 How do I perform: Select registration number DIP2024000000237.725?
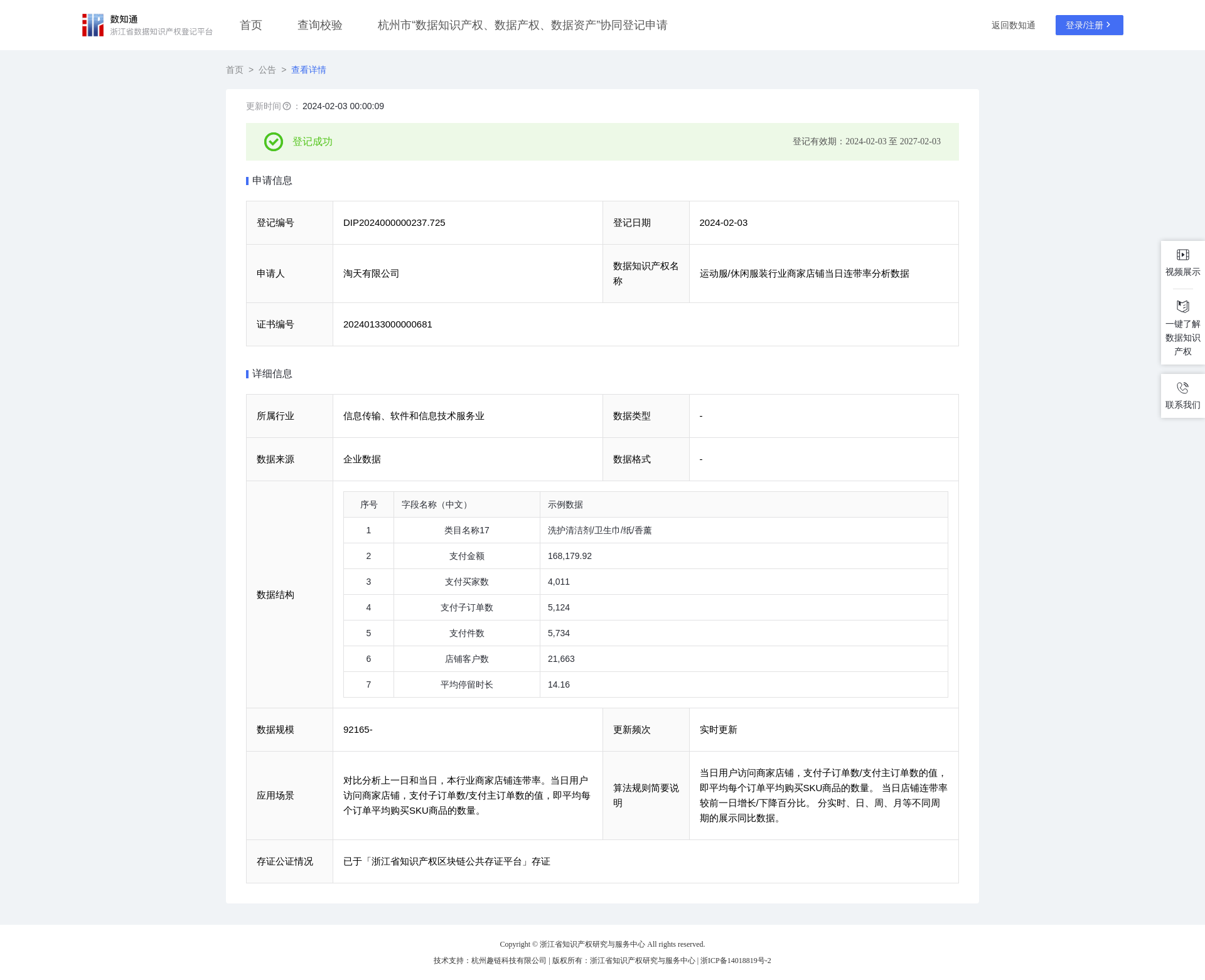pos(394,223)
